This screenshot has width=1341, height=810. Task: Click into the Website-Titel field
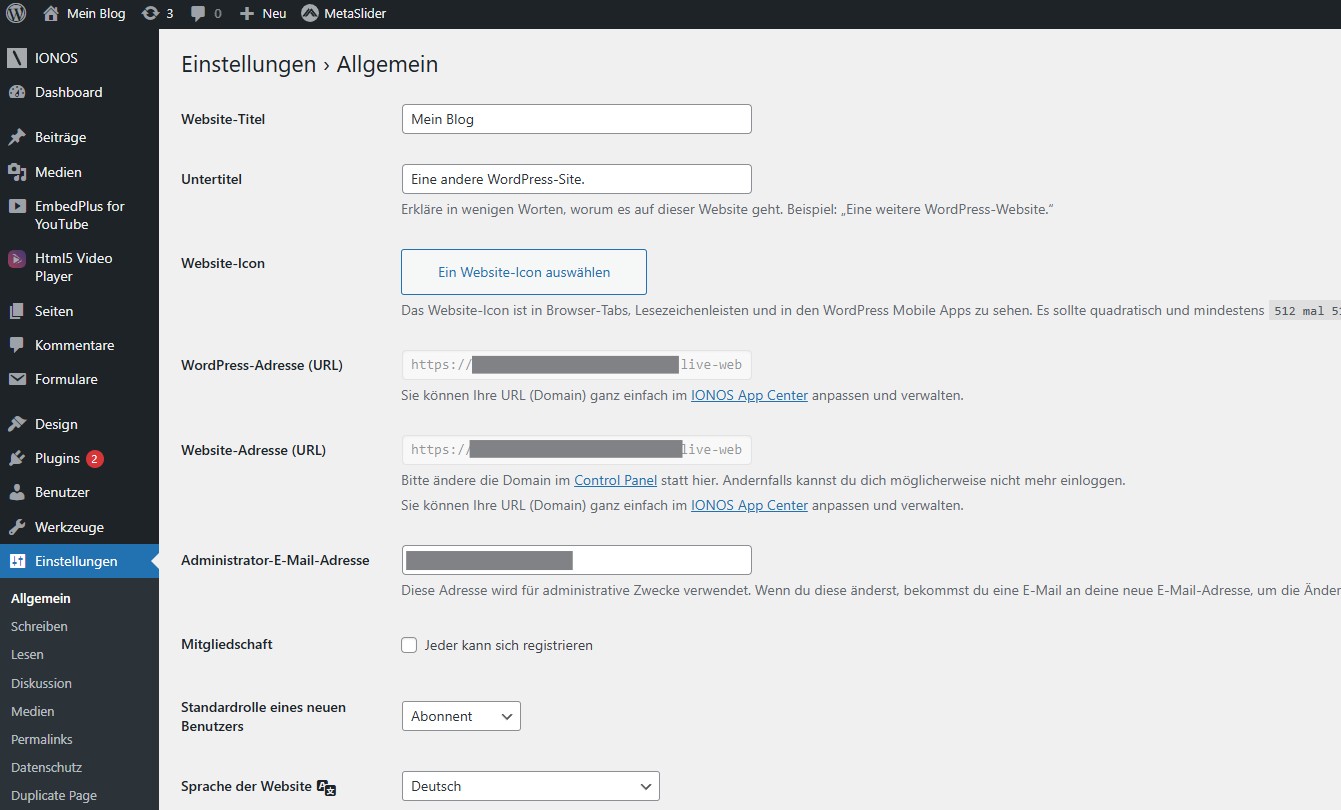[x=576, y=119]
